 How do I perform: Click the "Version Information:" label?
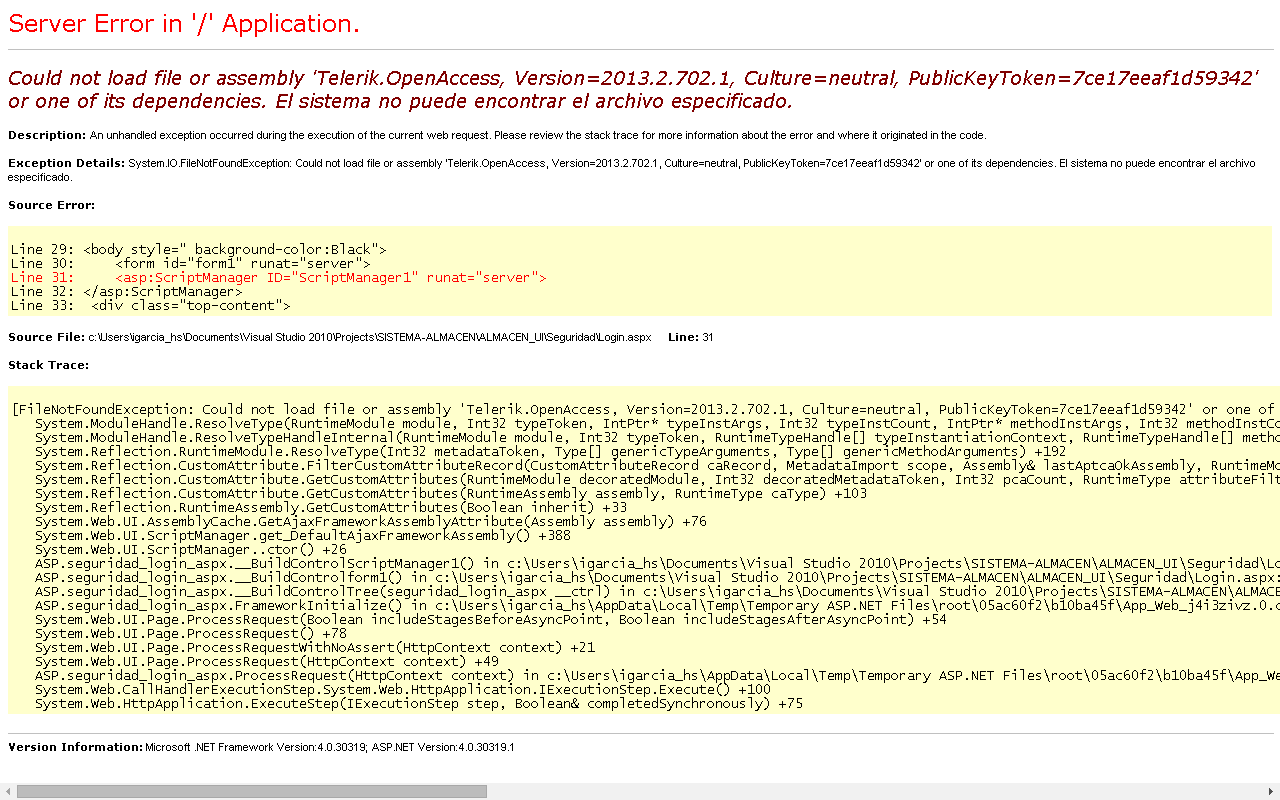point(75,747)
